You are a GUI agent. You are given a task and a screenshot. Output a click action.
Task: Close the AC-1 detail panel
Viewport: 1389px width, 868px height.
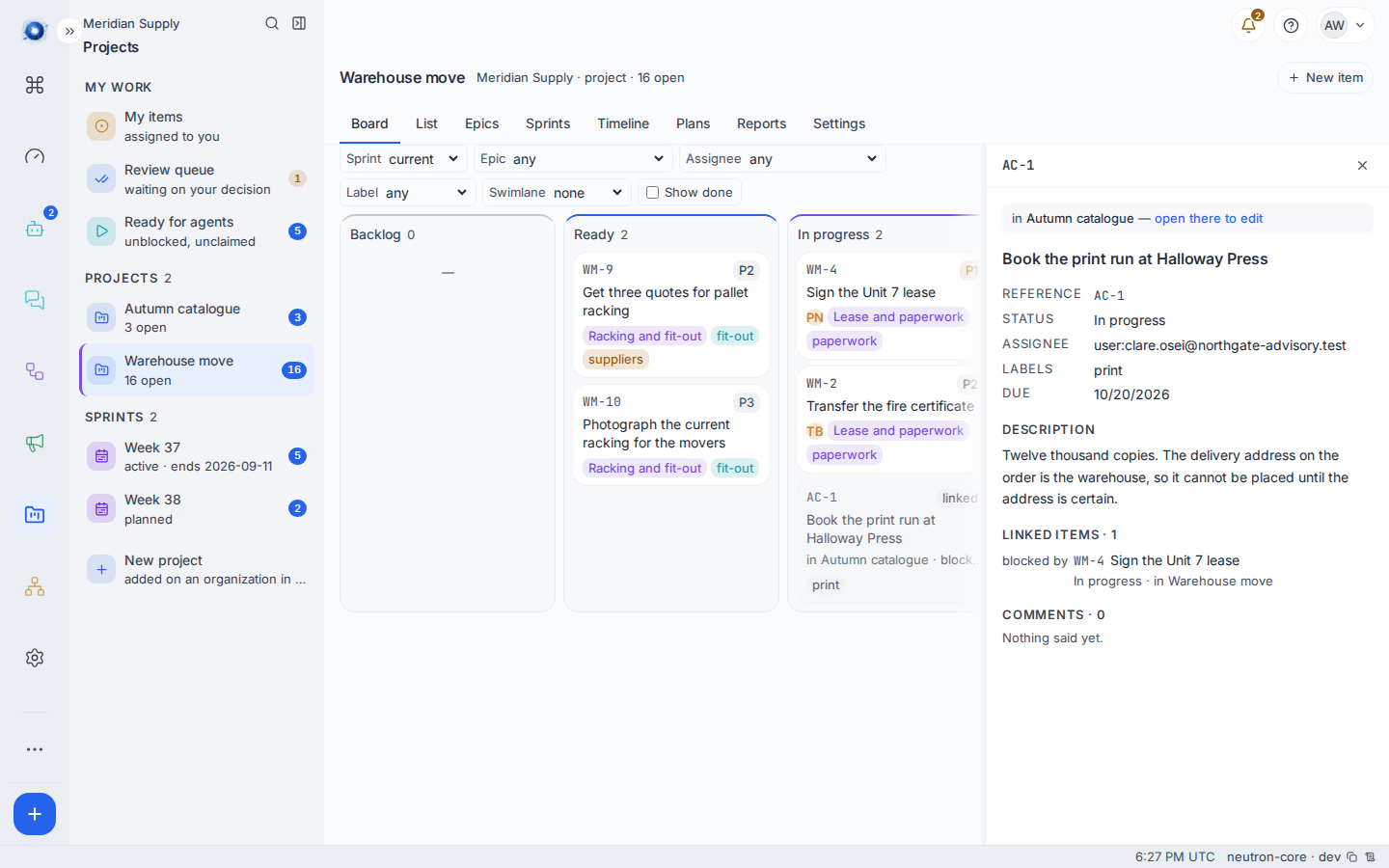pyautogui.click(x=1362, y=166)
